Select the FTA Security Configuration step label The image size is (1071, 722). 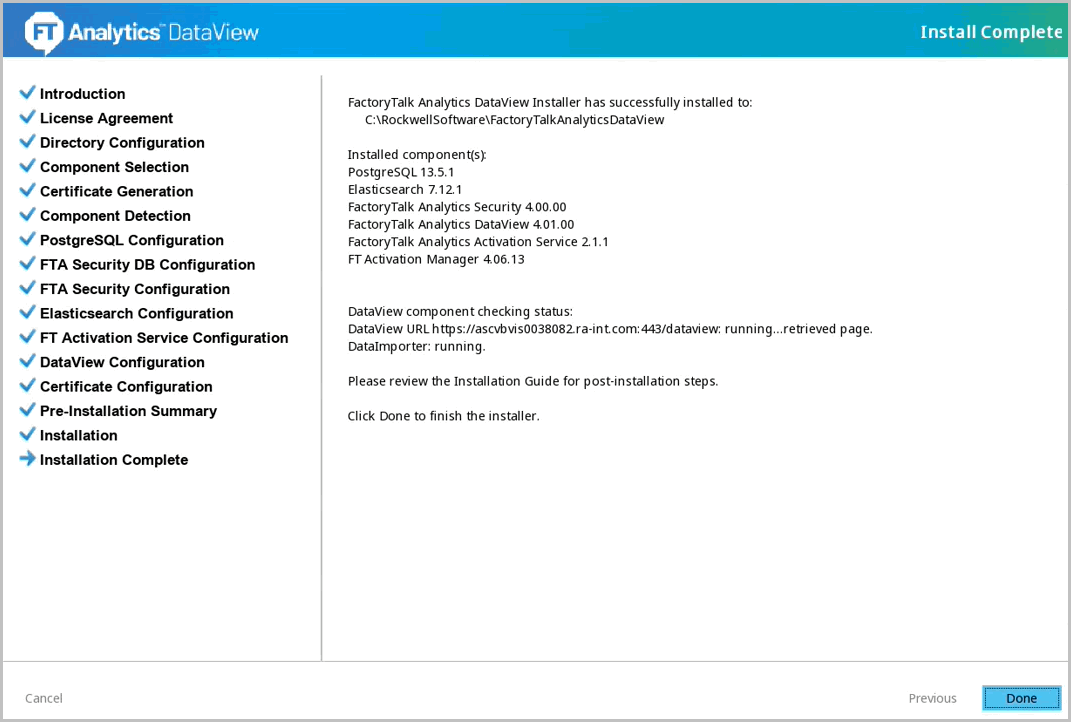coord(135,289)
